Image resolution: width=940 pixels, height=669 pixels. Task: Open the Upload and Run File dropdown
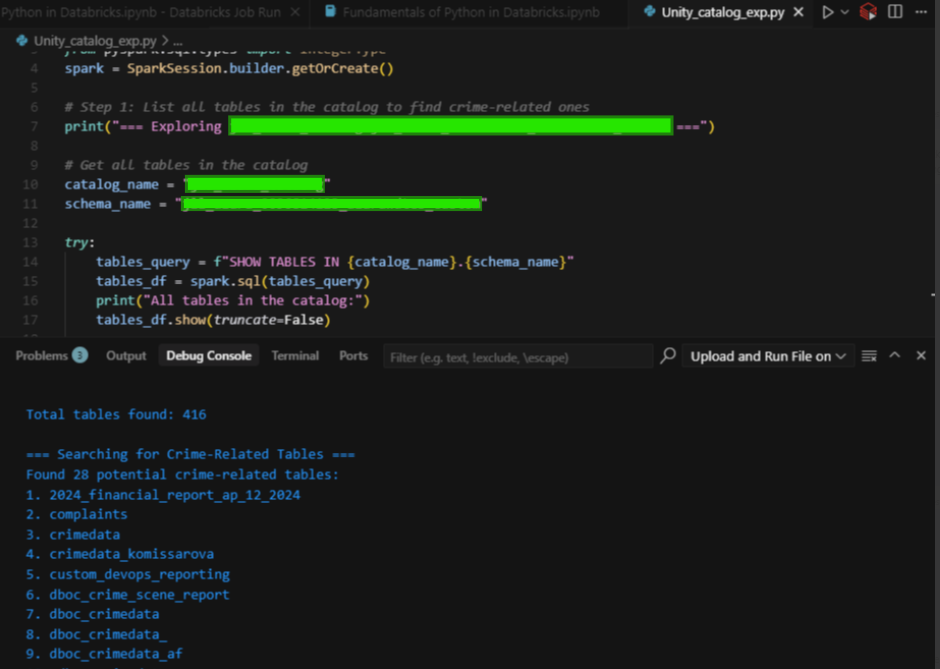click(768, 356)
